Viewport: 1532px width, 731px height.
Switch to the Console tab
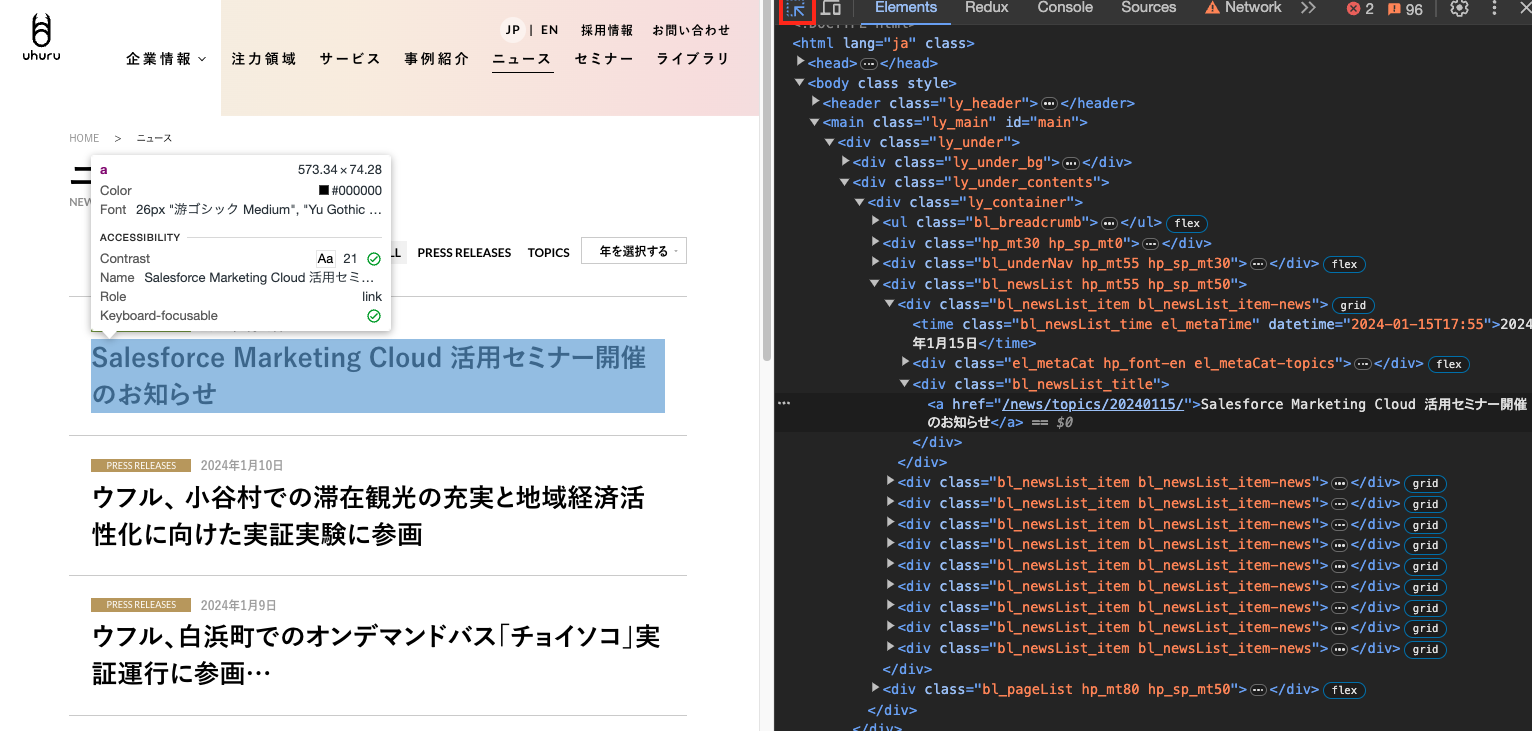pyautogui.click(x=1065, y=8)
